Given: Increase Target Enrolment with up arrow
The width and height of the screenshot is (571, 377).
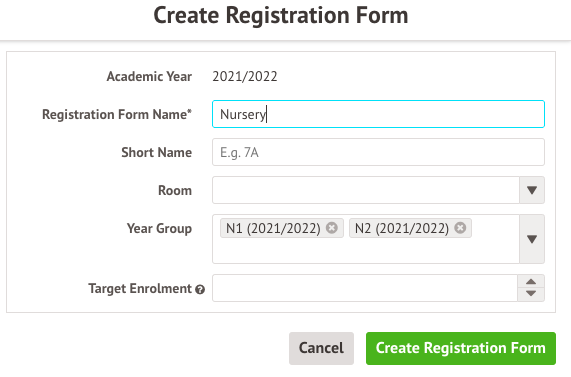Looking at the screenshot, I should (531, 282).
